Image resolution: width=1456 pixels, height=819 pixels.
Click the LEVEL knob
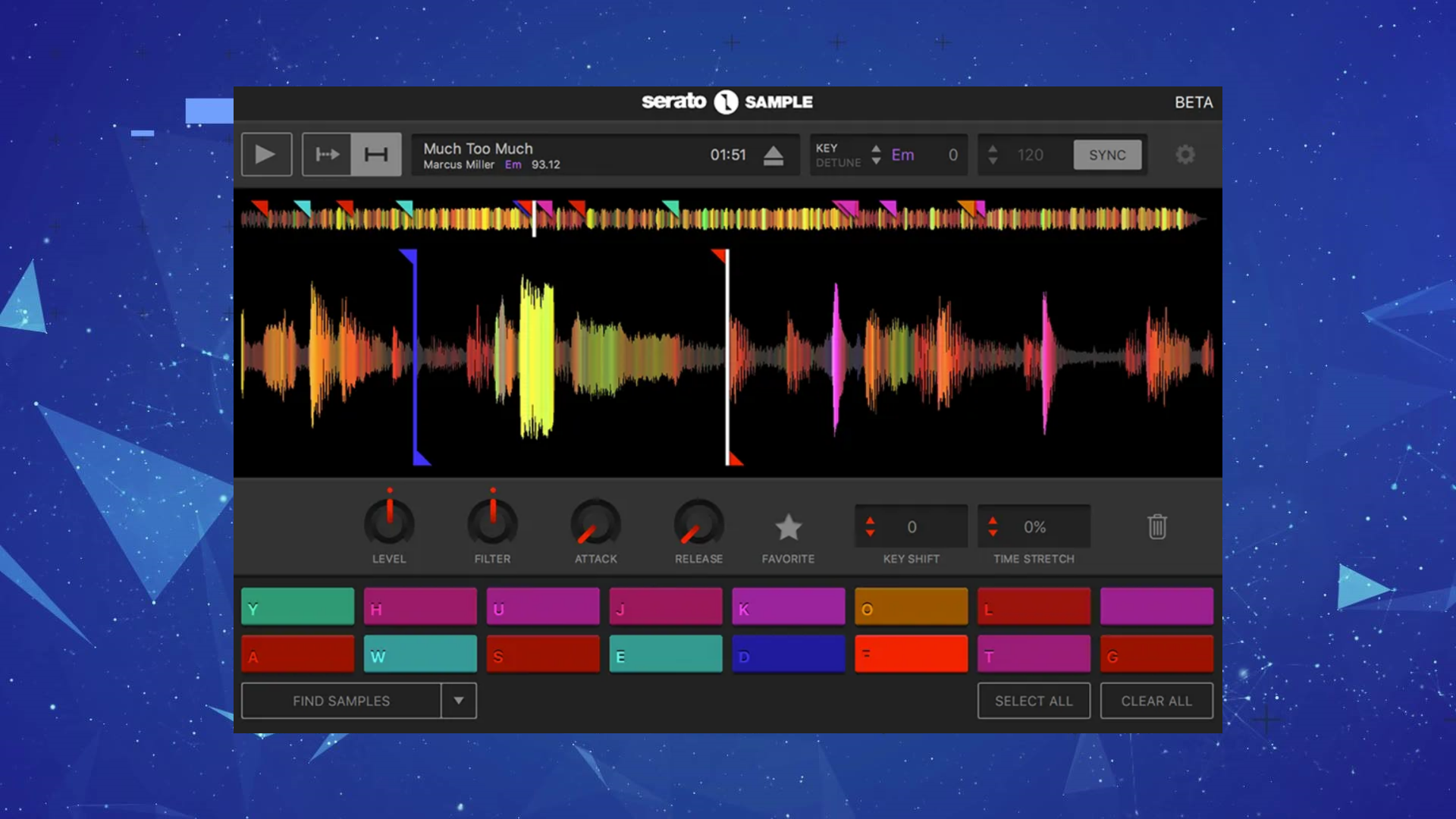point(389,523)
